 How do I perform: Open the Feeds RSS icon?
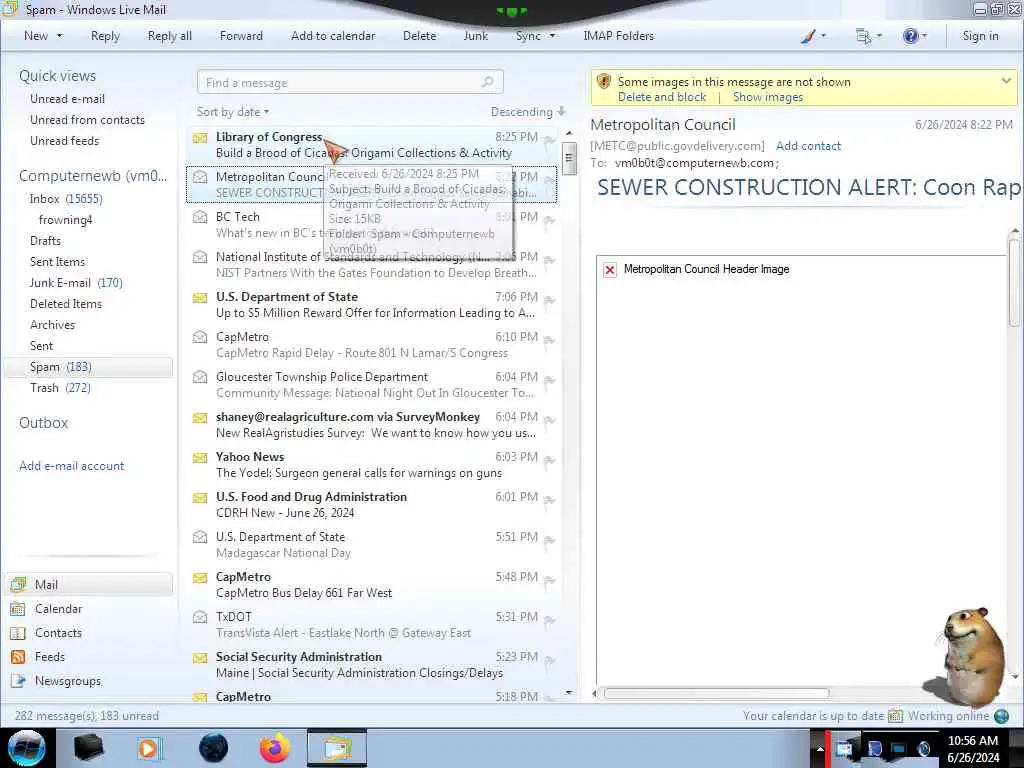[x=18, y=657]
